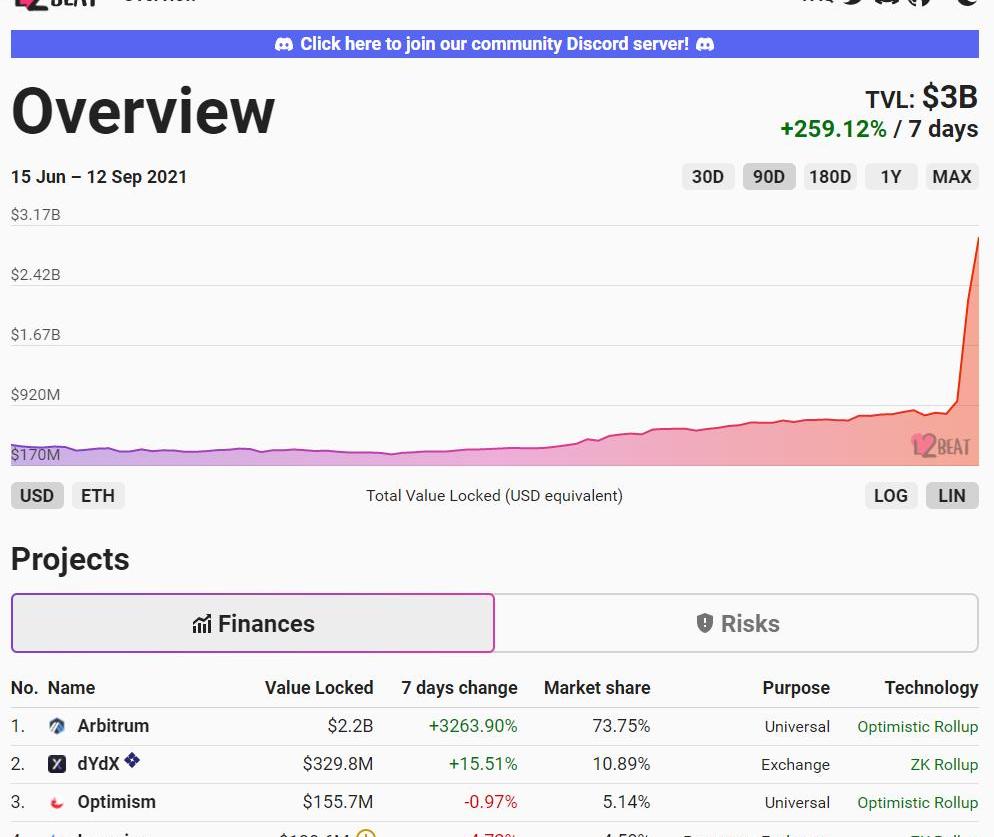Click ZK Rollup in dYdX row
The height and width of the screenshot is (837, 994).
coord(944,765)
